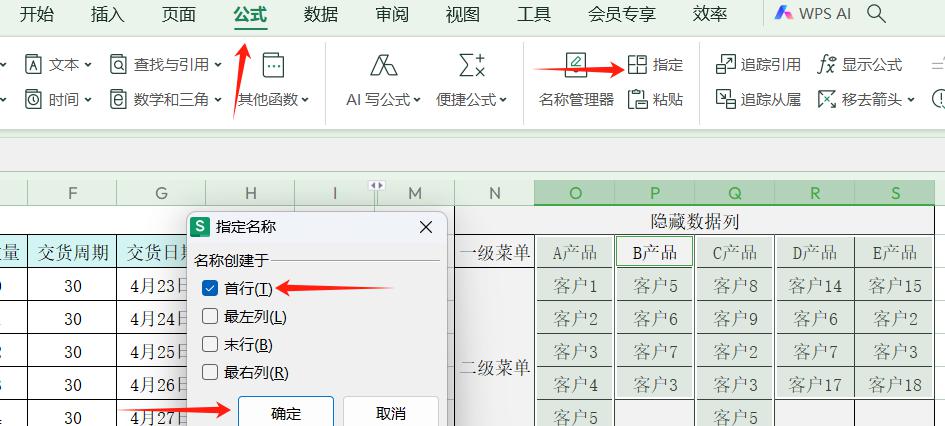Expand the 便捷公式 dropdown
The image size is (945, 426).
click(x=503, y=100)
